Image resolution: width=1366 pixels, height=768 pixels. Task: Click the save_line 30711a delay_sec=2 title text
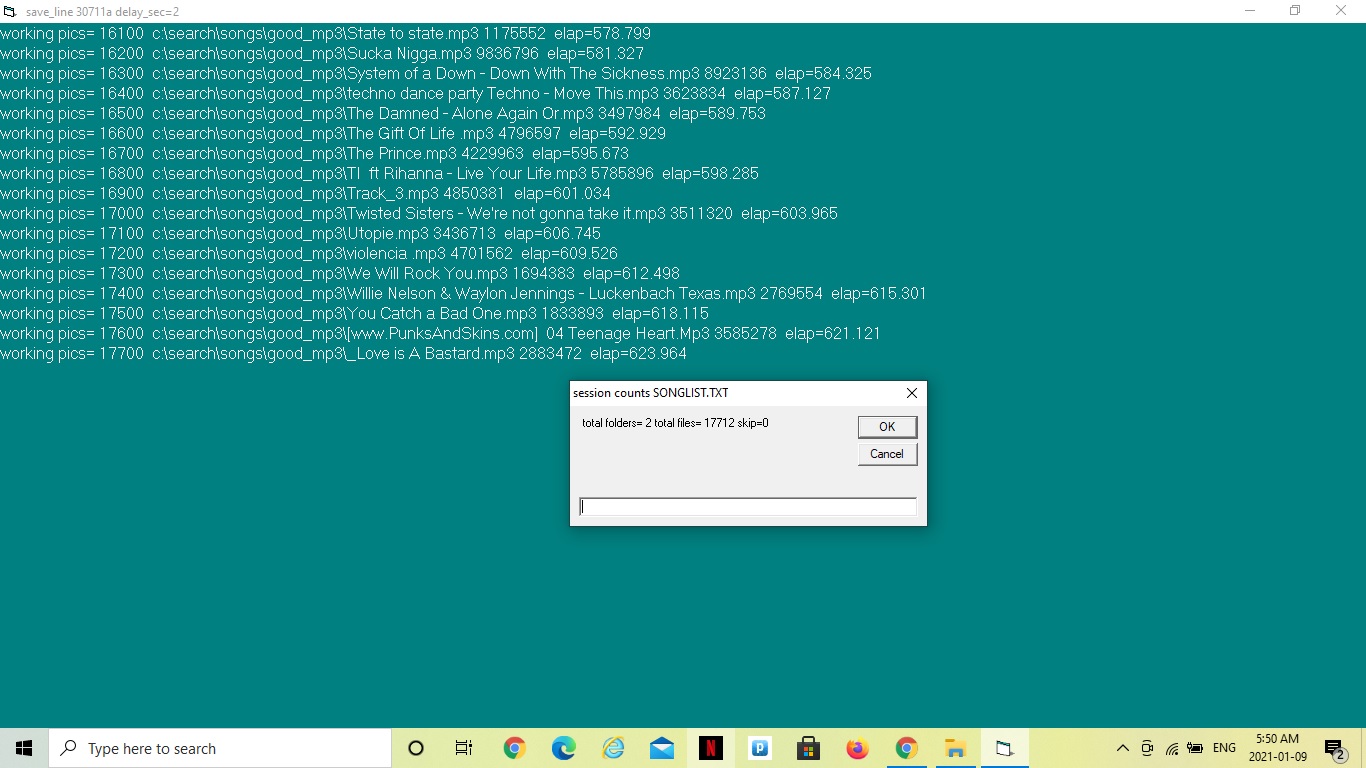(102, 12)
